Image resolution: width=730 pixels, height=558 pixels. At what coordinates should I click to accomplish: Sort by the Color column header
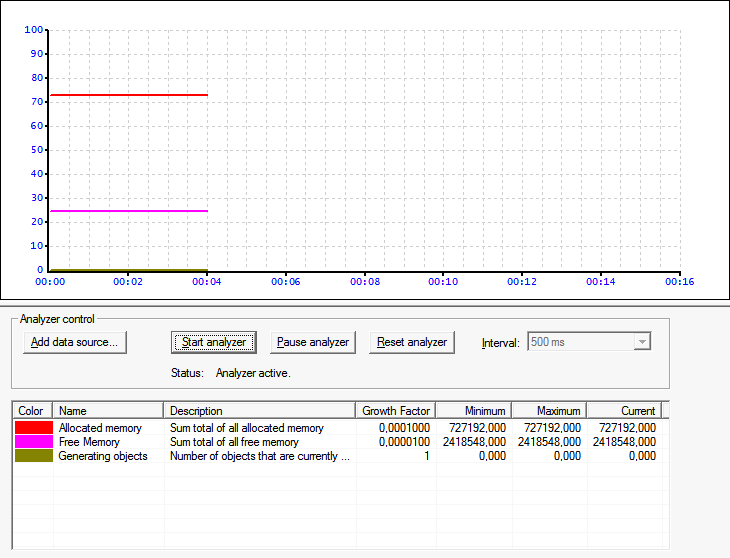[32, 411]
